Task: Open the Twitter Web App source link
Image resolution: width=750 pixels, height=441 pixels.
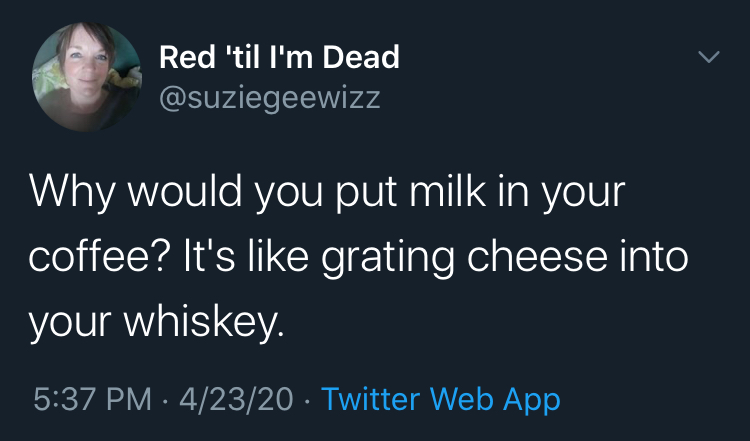Action: [x=441, y=400]
